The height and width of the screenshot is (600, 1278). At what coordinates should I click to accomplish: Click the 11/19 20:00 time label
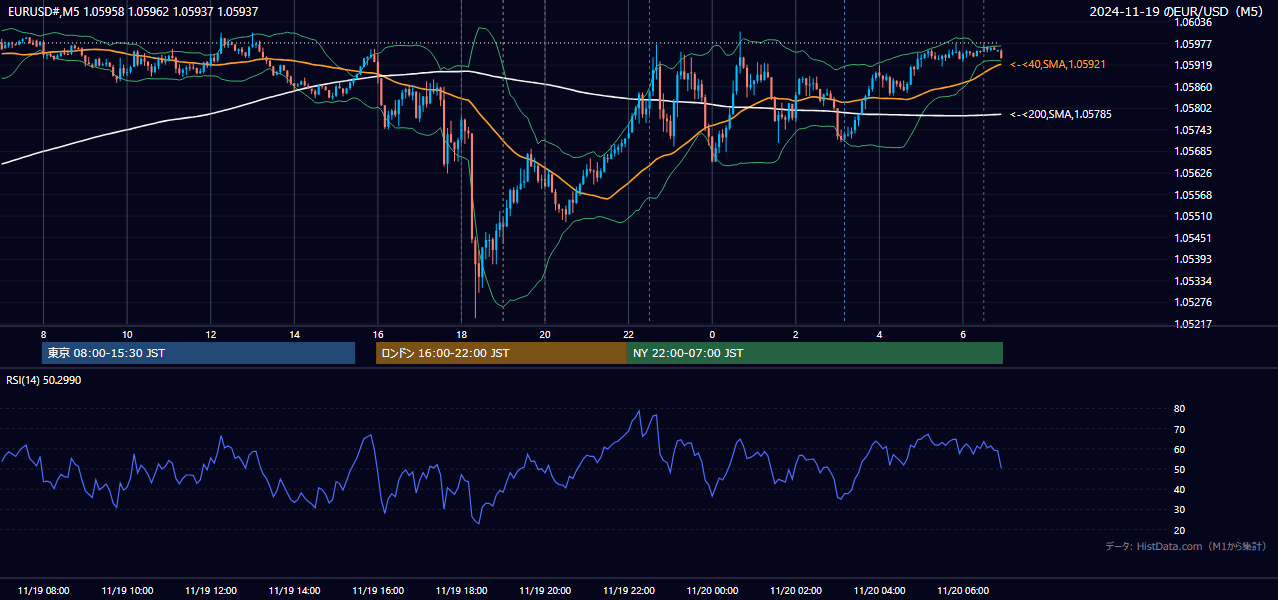coord(545,591)
